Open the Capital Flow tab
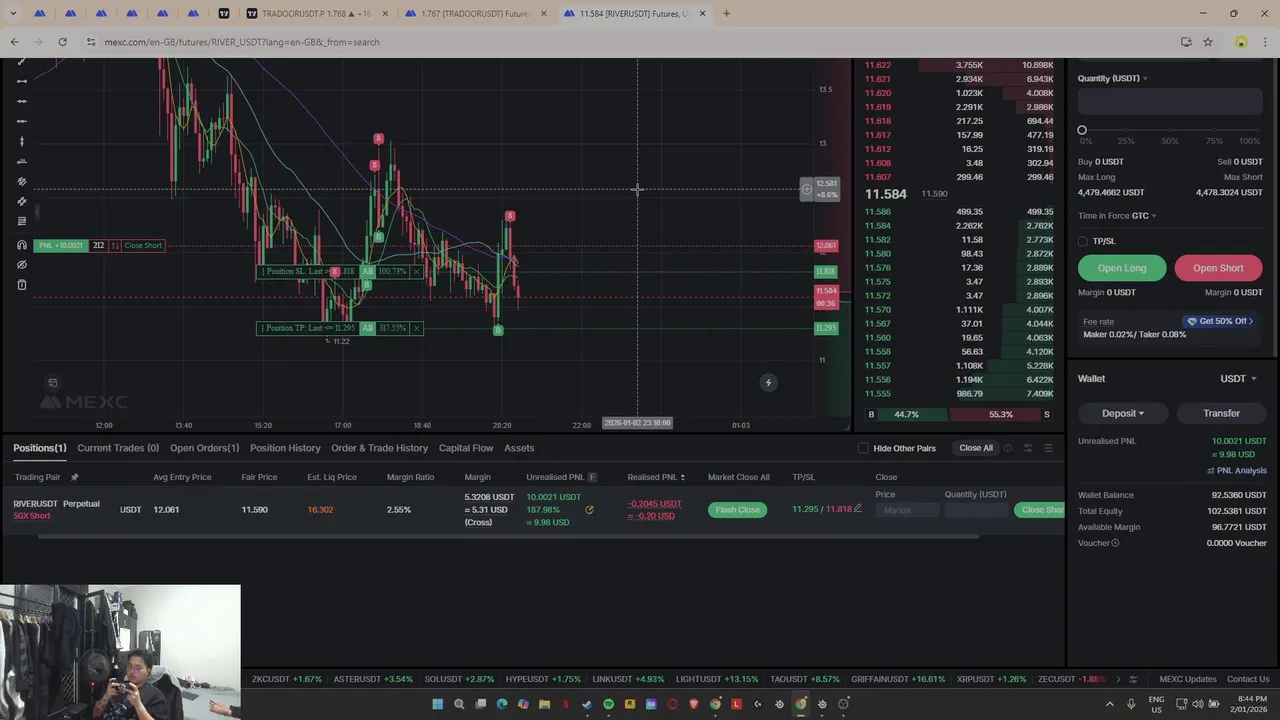Image resolution: width=1280 pixels, height=720 pixels. click(x=466, y=448)
